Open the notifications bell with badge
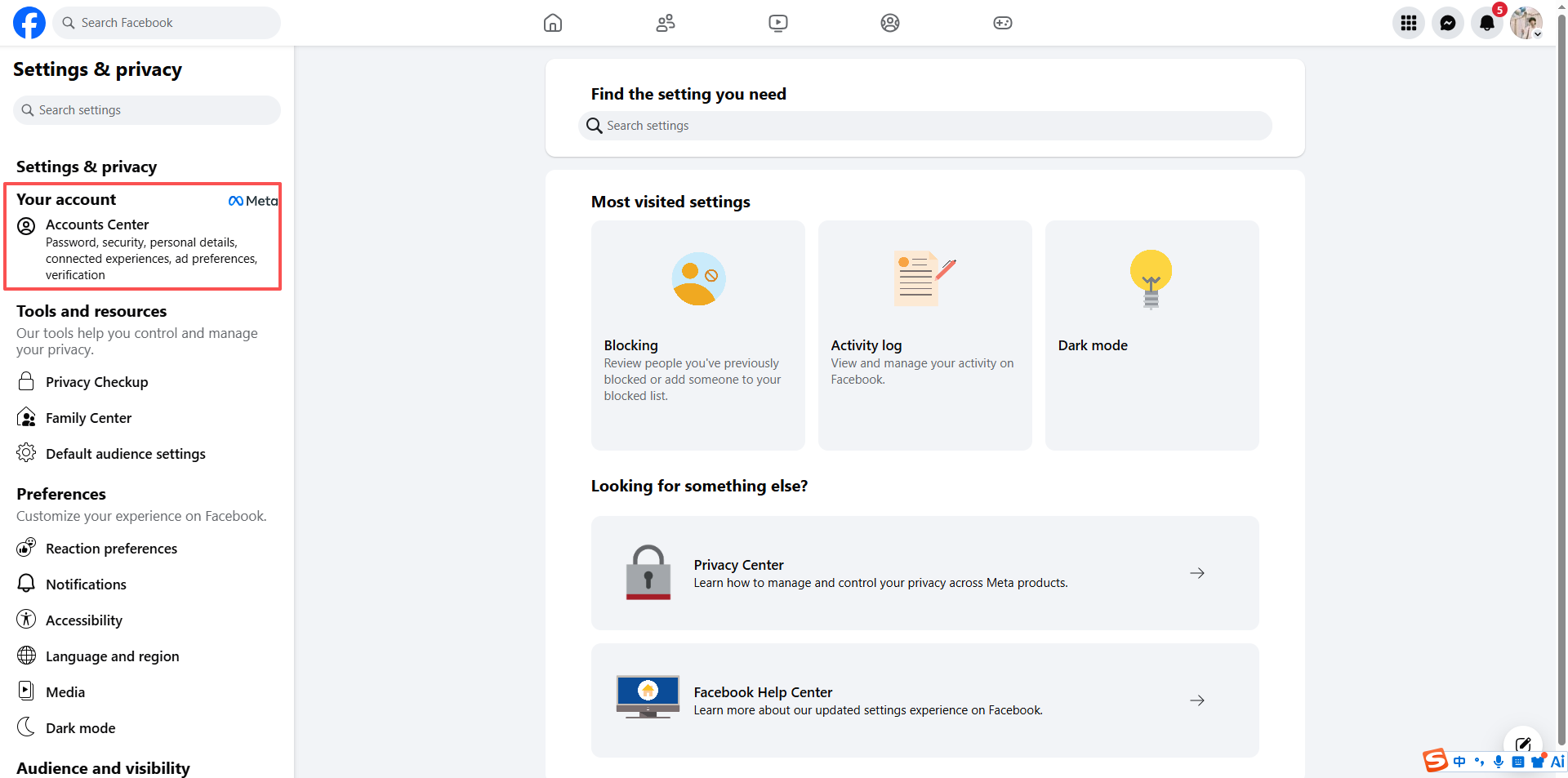 [x=1487, y=23]
